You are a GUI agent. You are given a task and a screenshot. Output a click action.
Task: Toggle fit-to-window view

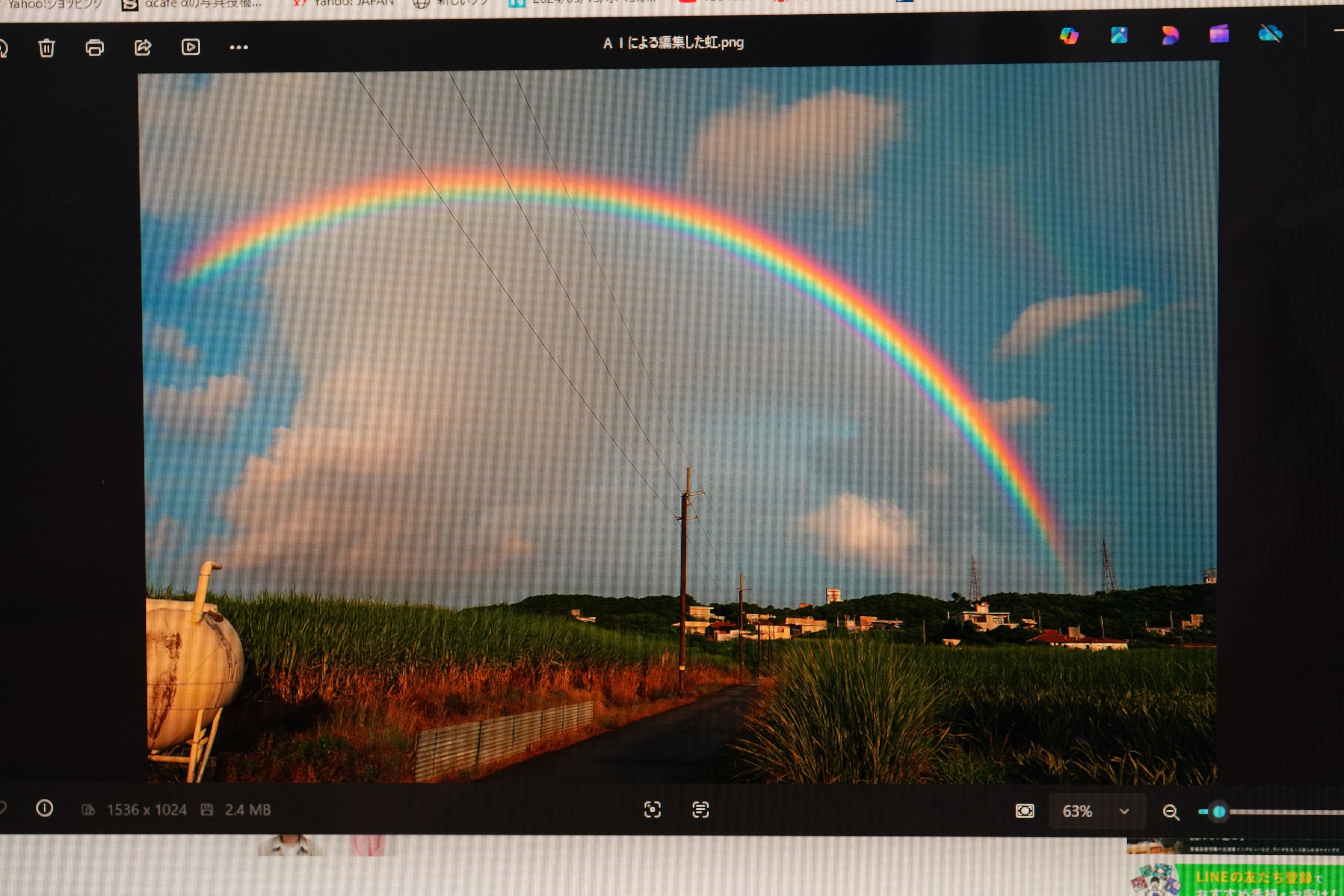coord(1025,811)
